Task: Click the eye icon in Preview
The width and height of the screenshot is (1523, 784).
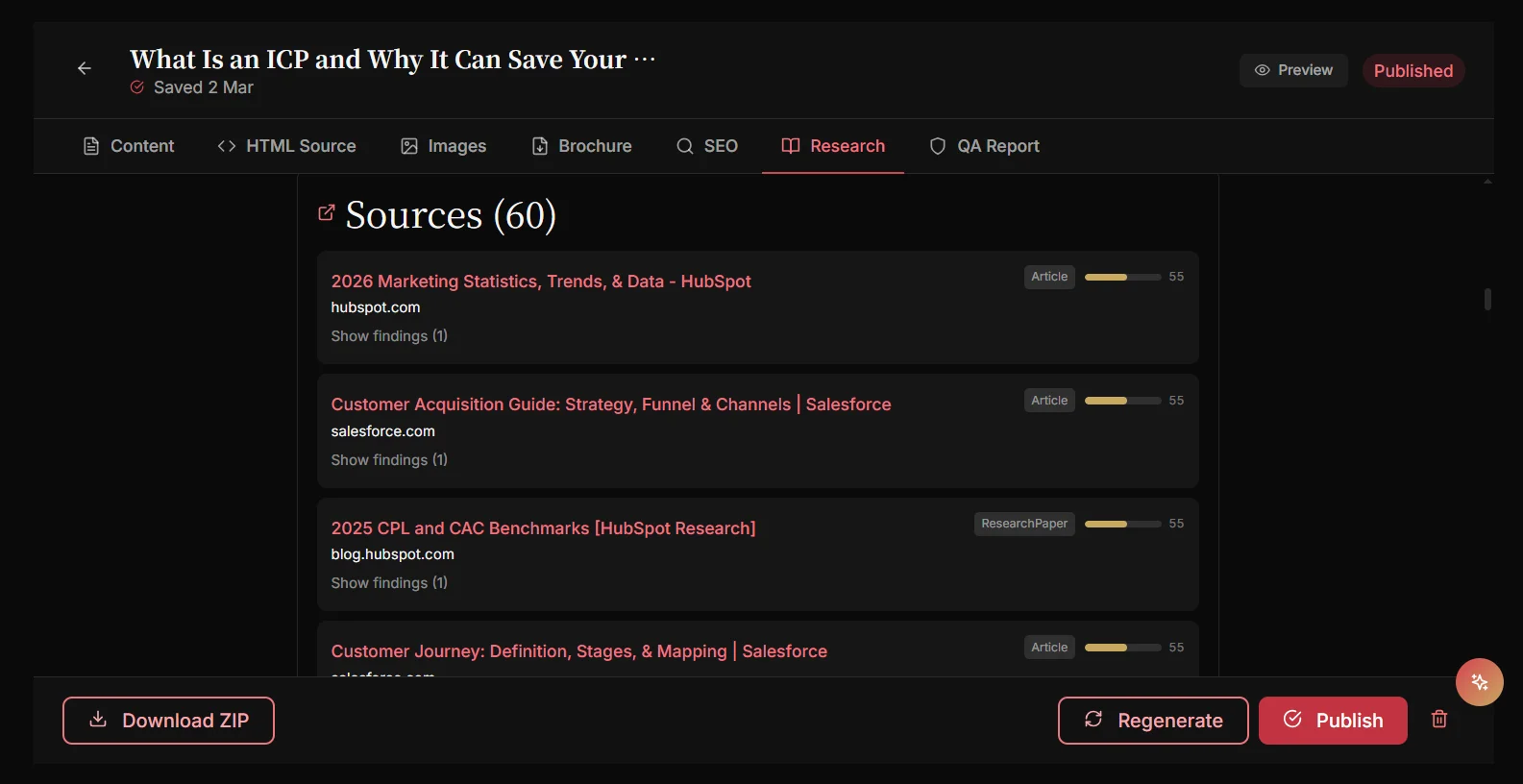Action: click(x=1263, y=70)
